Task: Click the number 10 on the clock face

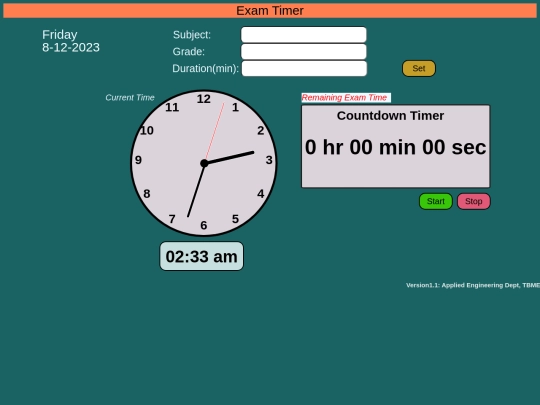Action: (147, 130)
